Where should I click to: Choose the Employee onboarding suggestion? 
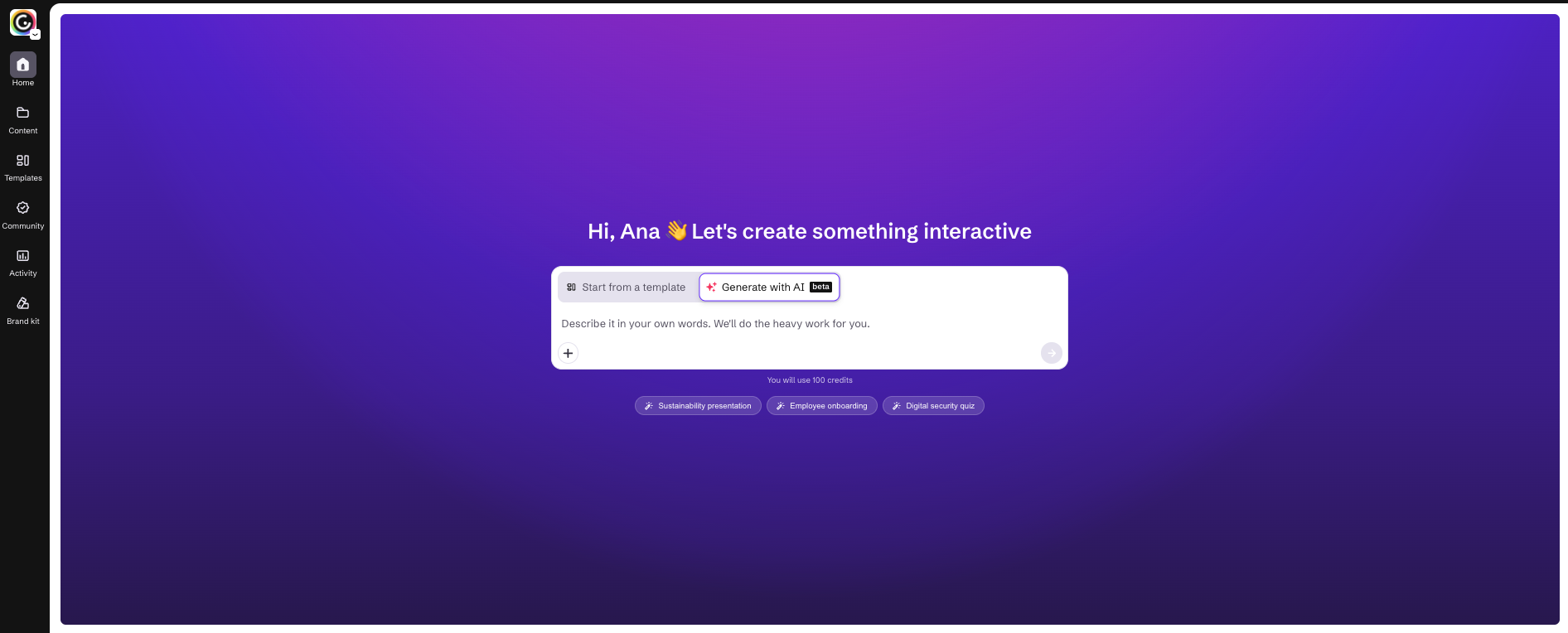point(821,406)
